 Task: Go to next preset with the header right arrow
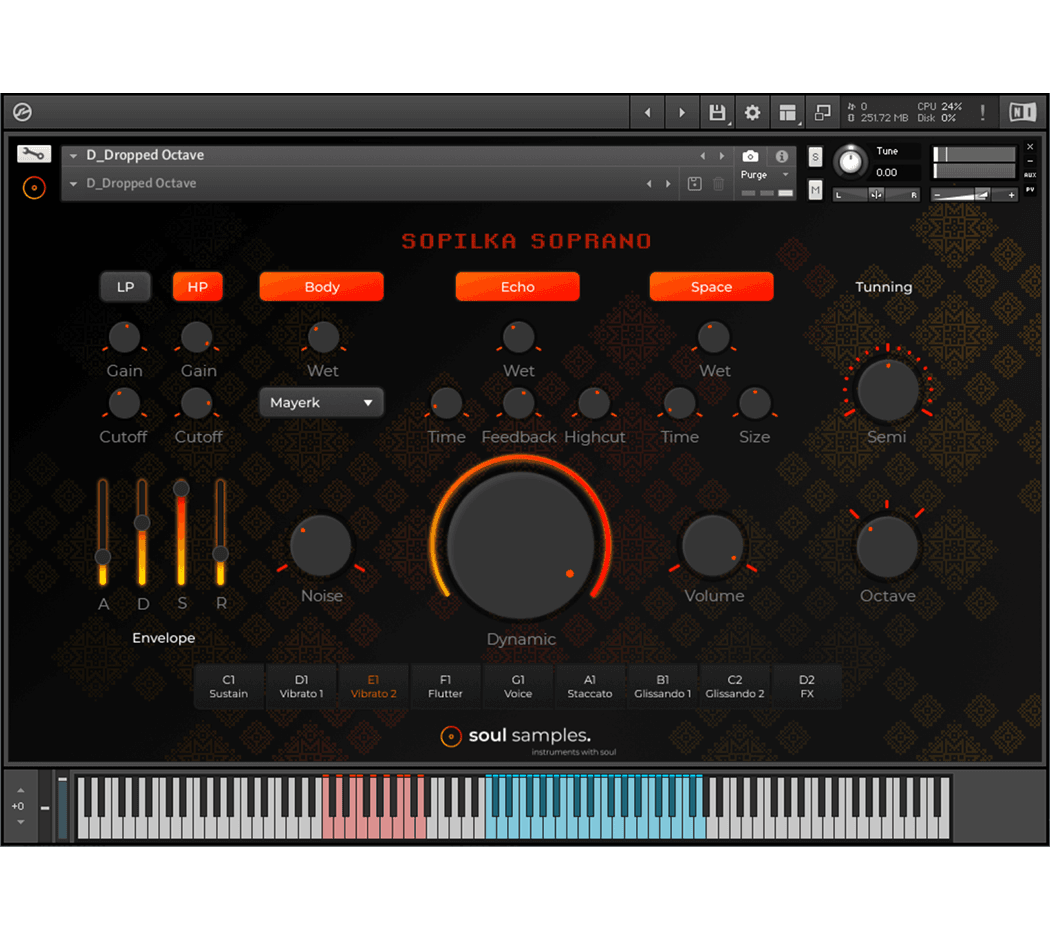pos(682,112)
